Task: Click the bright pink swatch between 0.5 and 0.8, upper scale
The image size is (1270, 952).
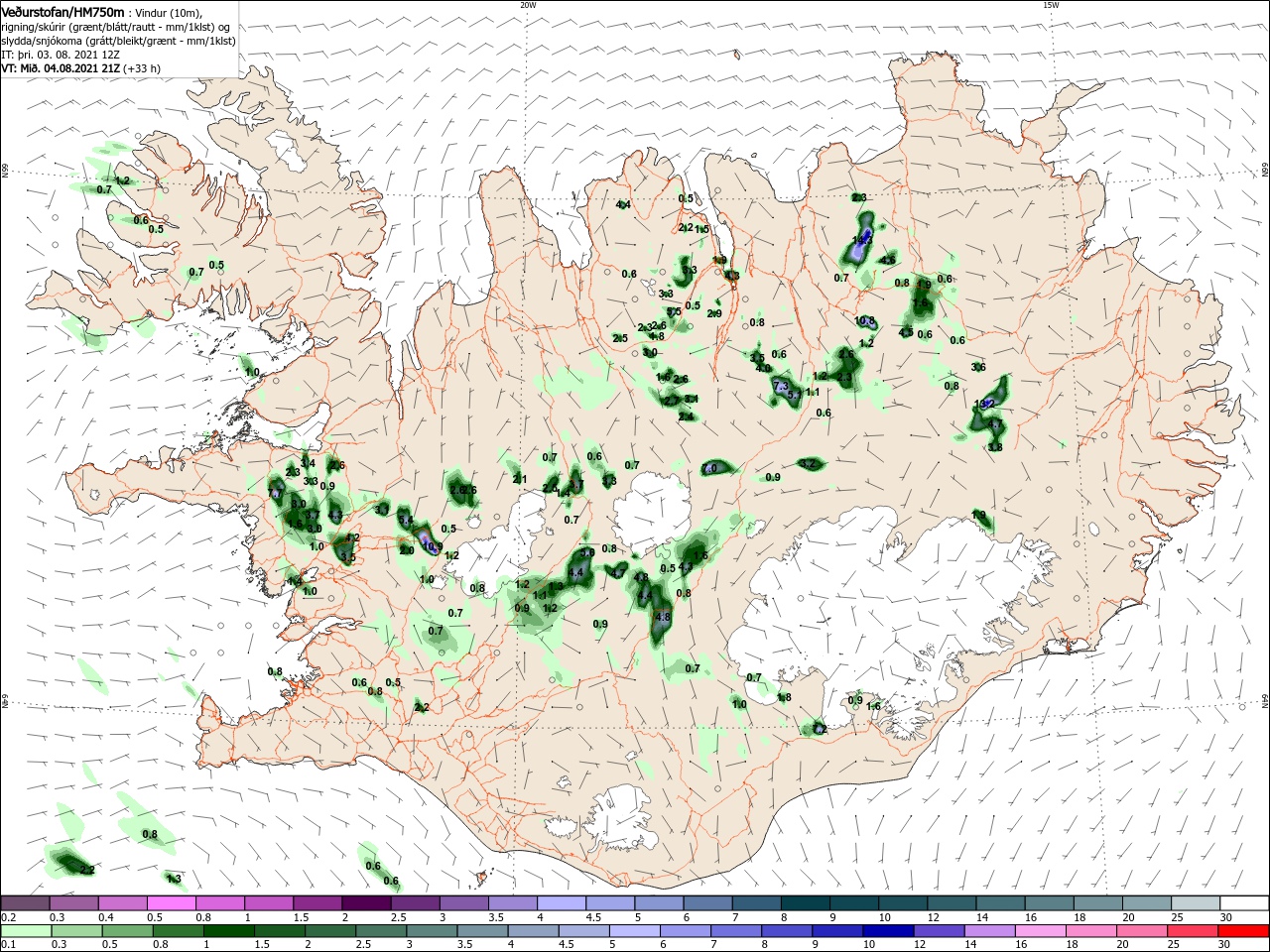Action: (171, 903)
